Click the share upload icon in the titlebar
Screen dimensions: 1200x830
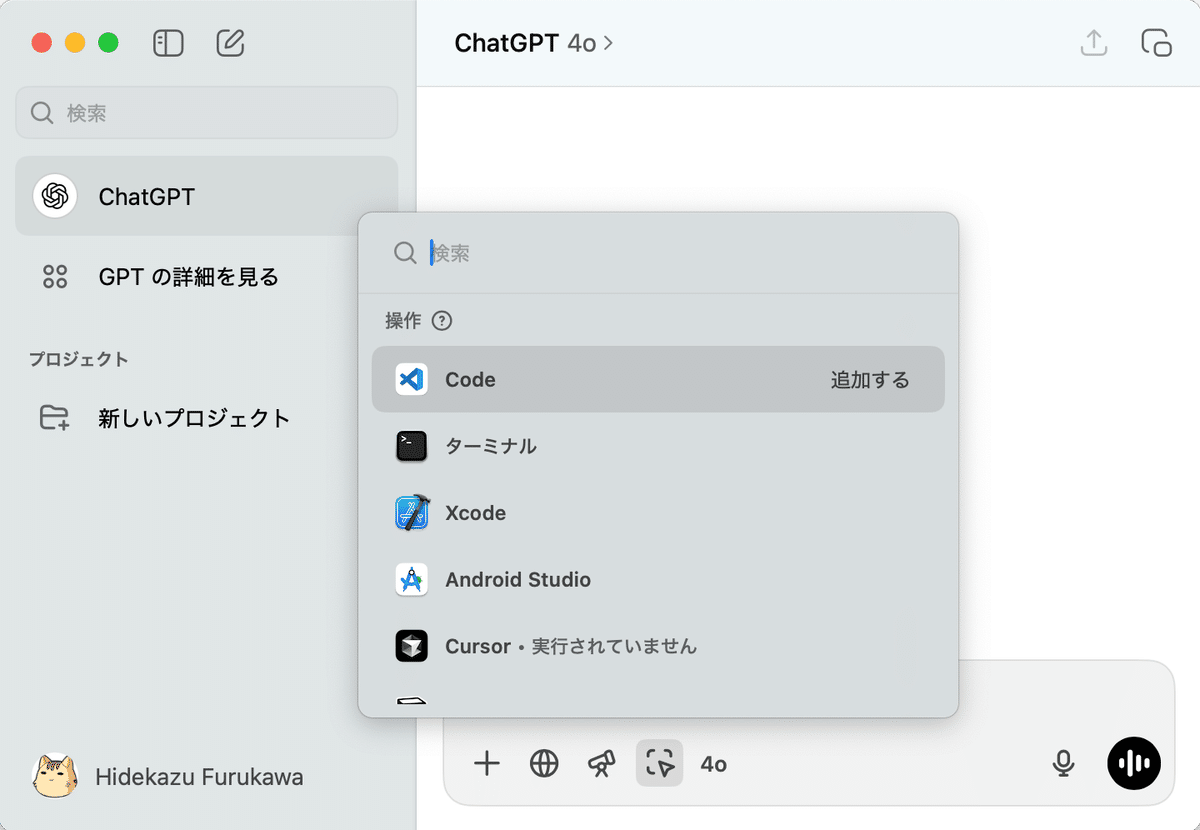click(1093, 43)
